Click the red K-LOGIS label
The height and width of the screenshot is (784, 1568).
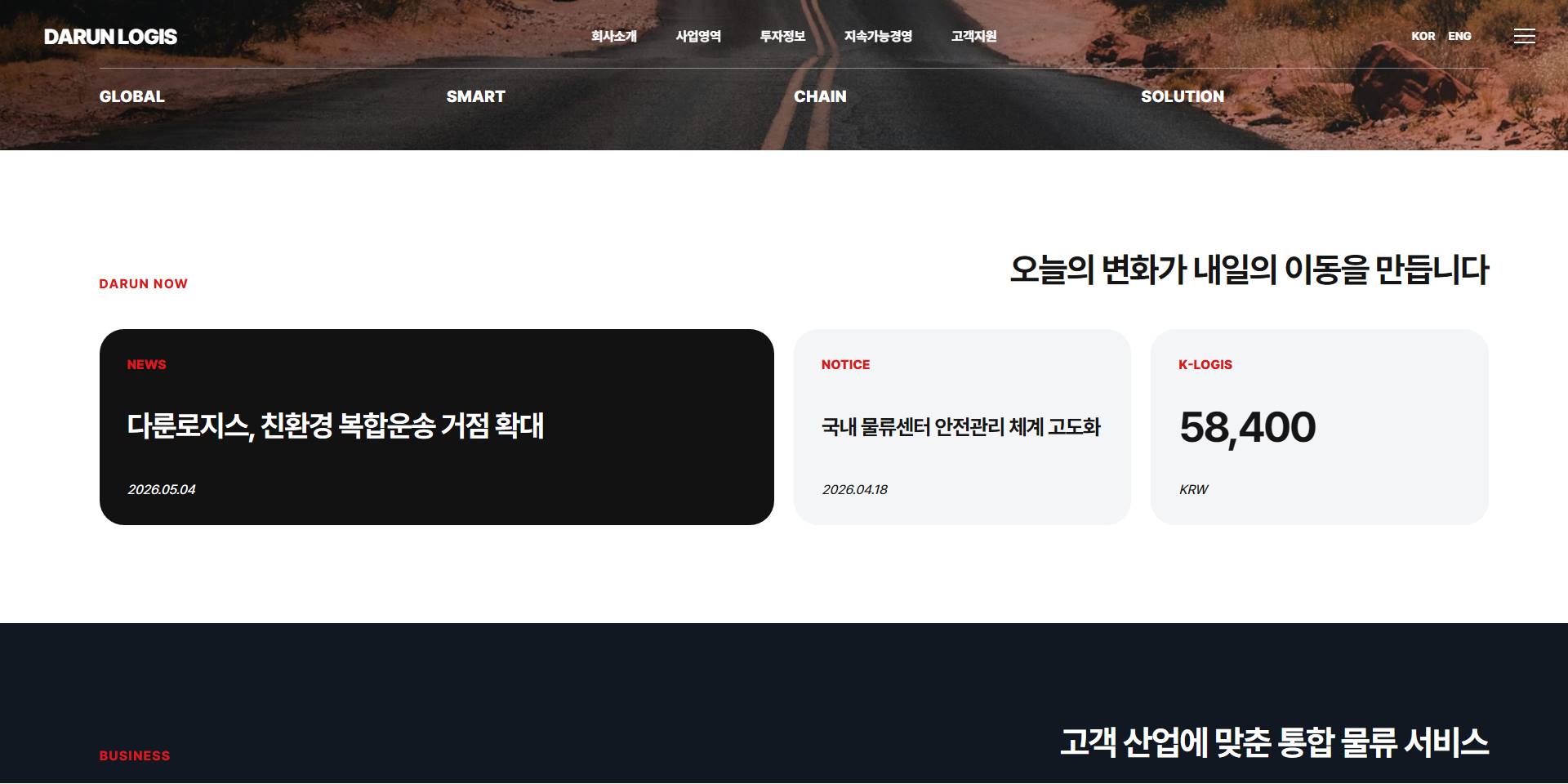[x=1205, y=364]
